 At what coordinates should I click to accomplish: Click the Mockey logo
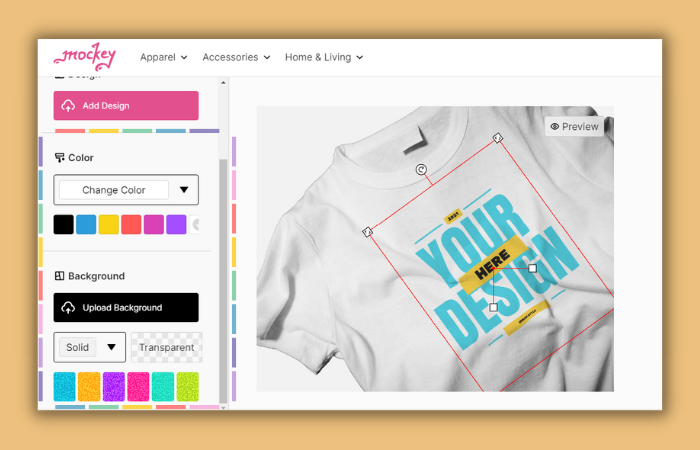[x=85, y=57]
